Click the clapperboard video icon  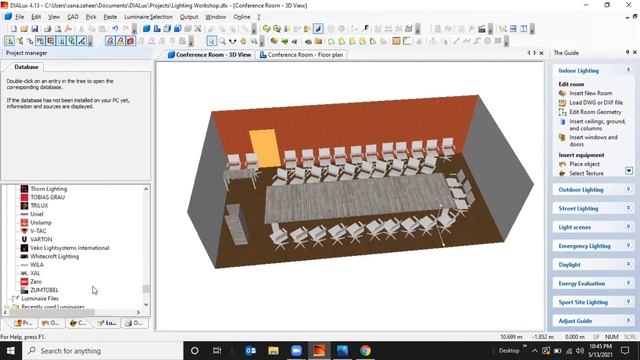click(482, 29)
